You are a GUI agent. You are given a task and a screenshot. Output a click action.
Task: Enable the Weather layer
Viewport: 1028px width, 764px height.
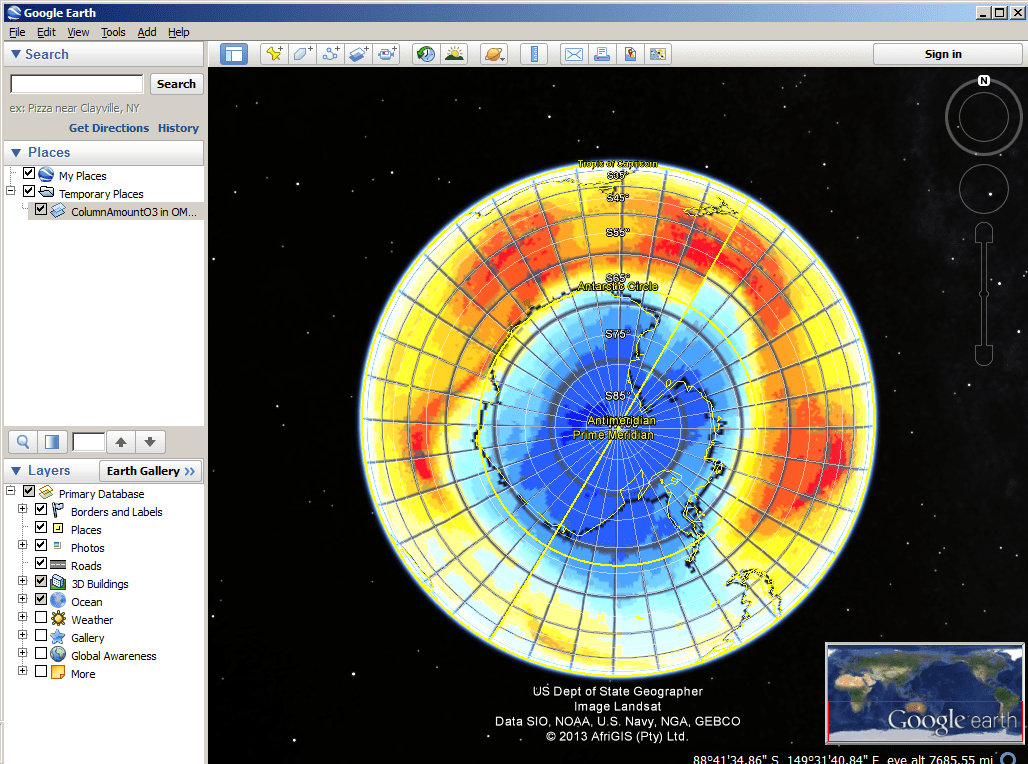42,619
